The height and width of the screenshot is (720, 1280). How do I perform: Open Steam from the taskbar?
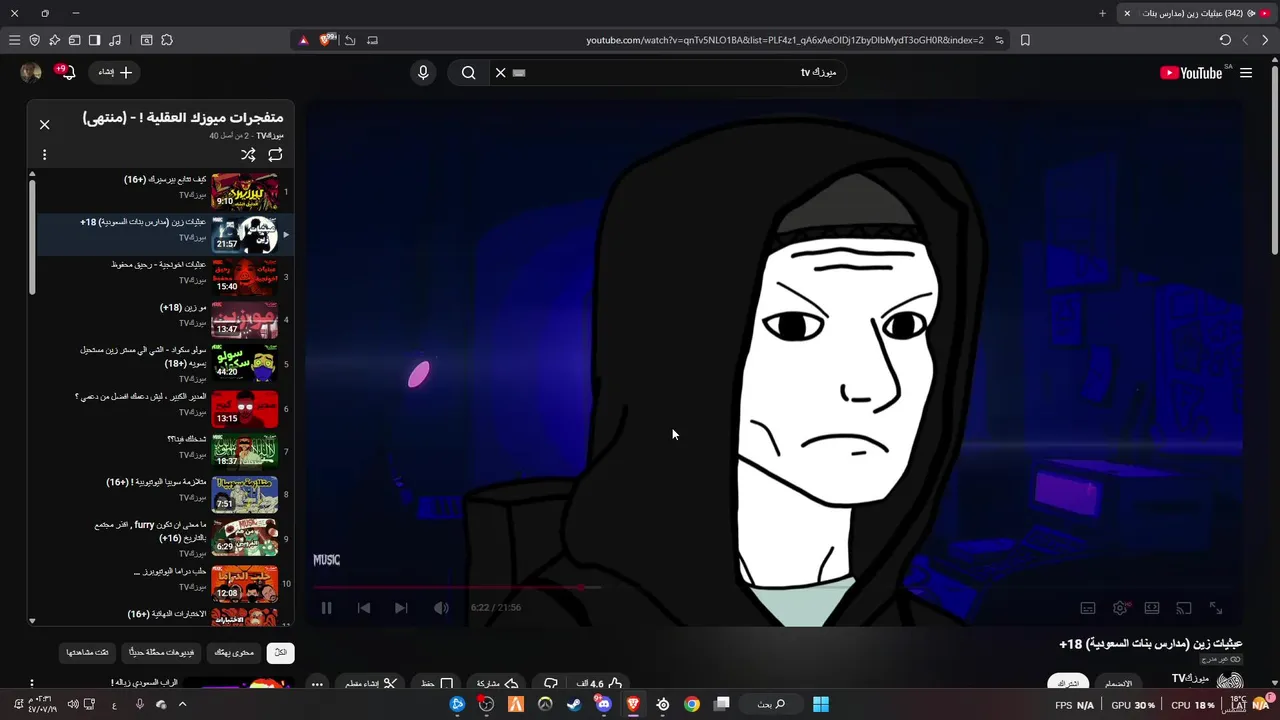point(574,704)
